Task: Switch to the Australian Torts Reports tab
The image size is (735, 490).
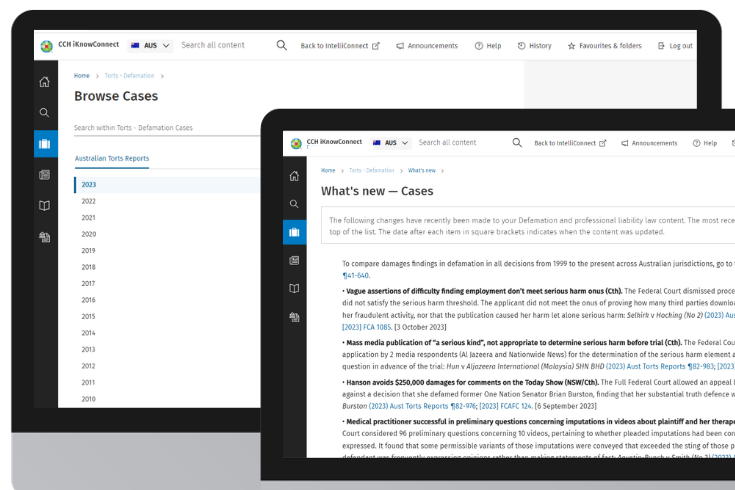Action: coord(111,158)
